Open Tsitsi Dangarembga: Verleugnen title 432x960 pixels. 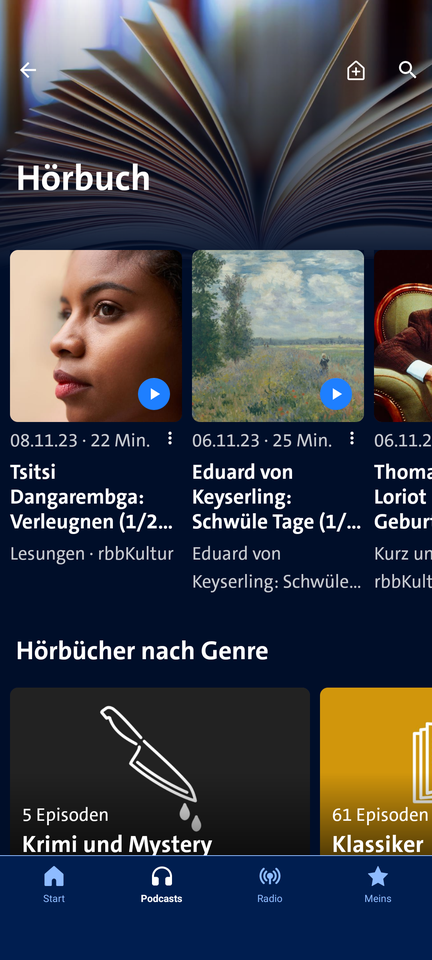[92, 497]
